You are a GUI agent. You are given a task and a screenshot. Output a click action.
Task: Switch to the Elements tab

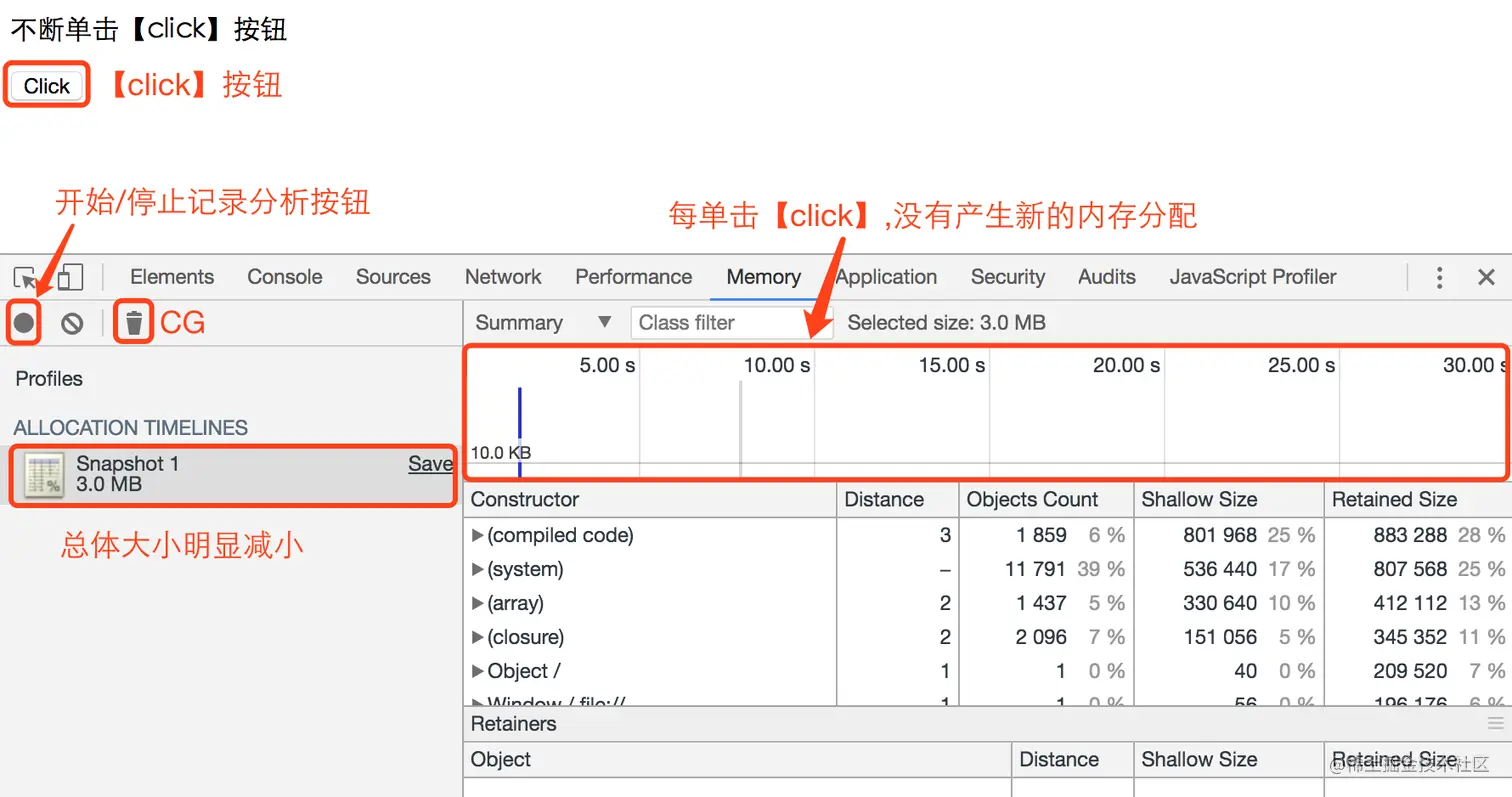[x=172, y=277]
